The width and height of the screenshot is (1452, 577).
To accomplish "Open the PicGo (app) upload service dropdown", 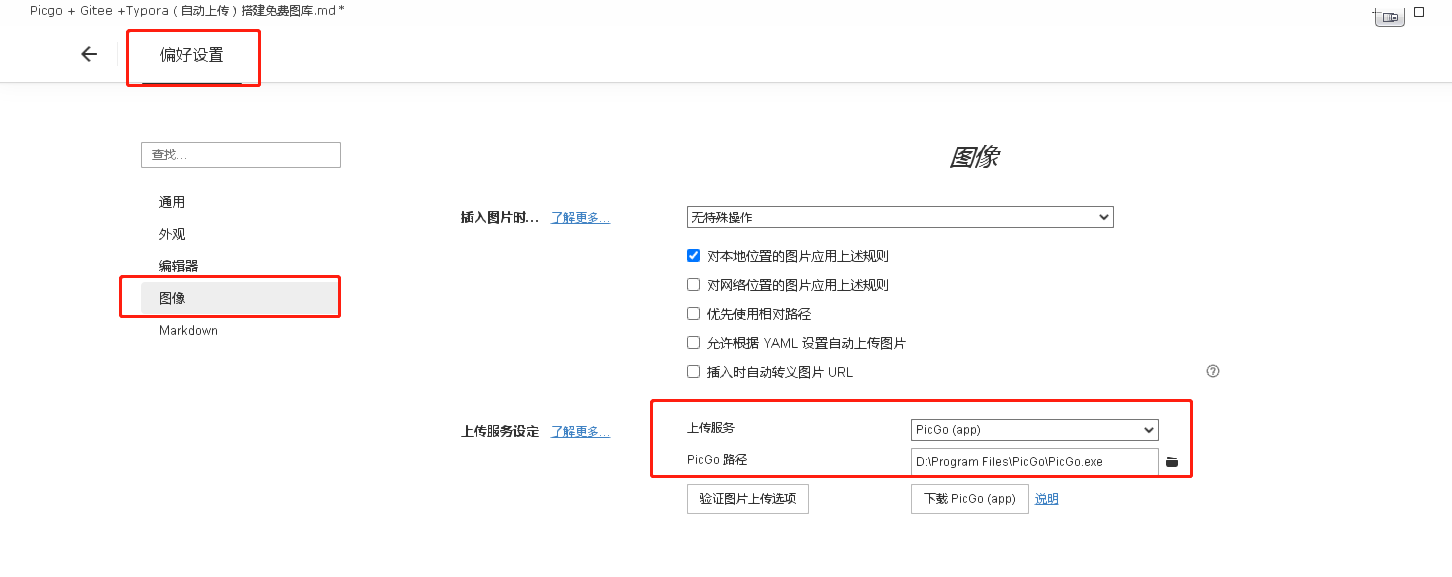I will point(1035,430).
